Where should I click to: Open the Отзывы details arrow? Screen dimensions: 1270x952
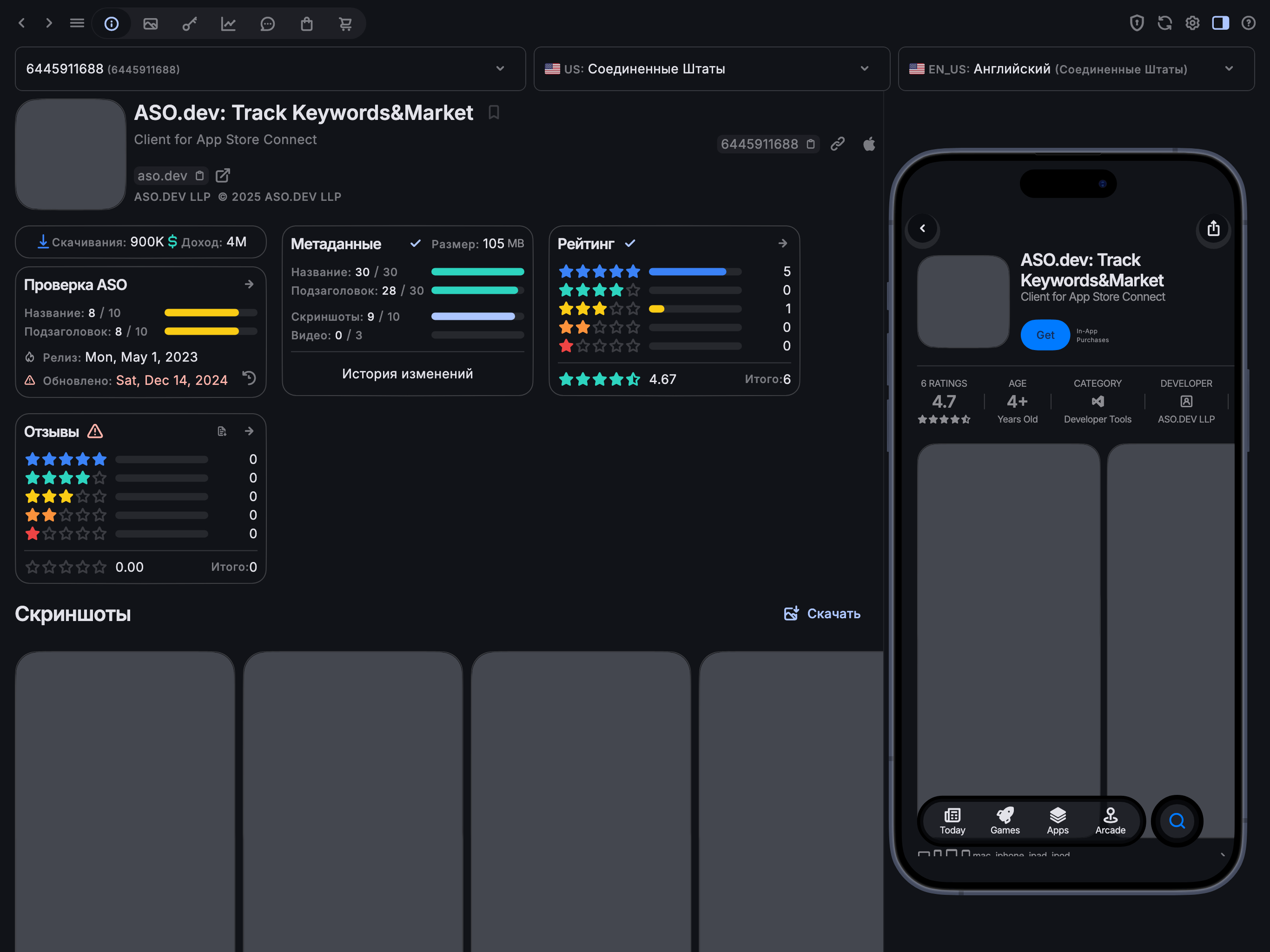pyautogui.click(x=249, y=431)
